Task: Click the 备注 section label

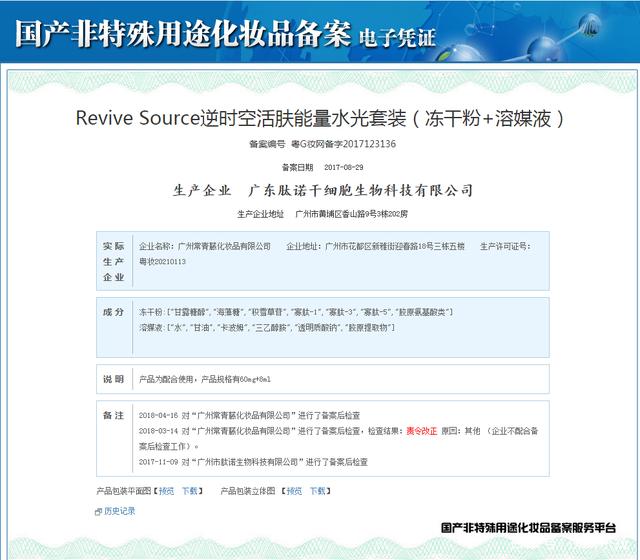Action: tap(113, 416)
